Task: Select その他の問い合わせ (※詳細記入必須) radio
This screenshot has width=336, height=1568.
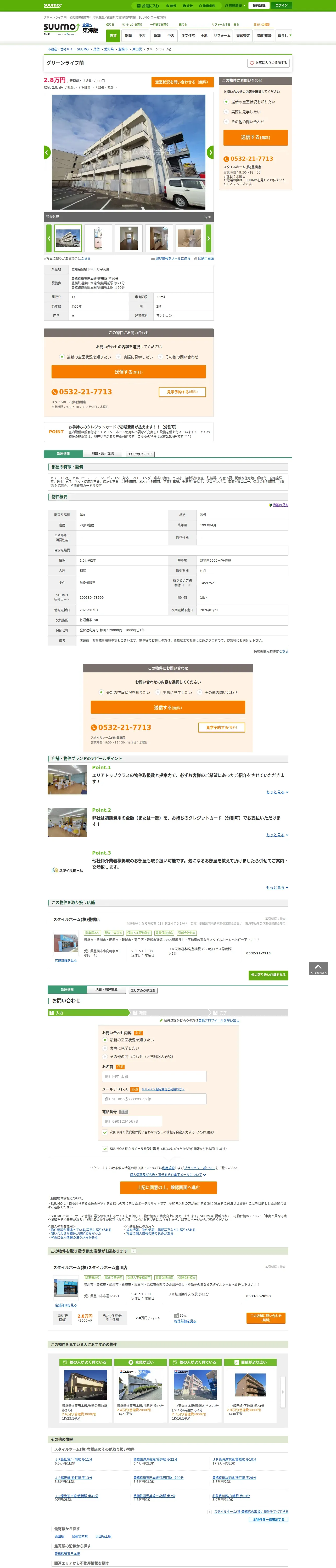Action: pos(105,1057)
